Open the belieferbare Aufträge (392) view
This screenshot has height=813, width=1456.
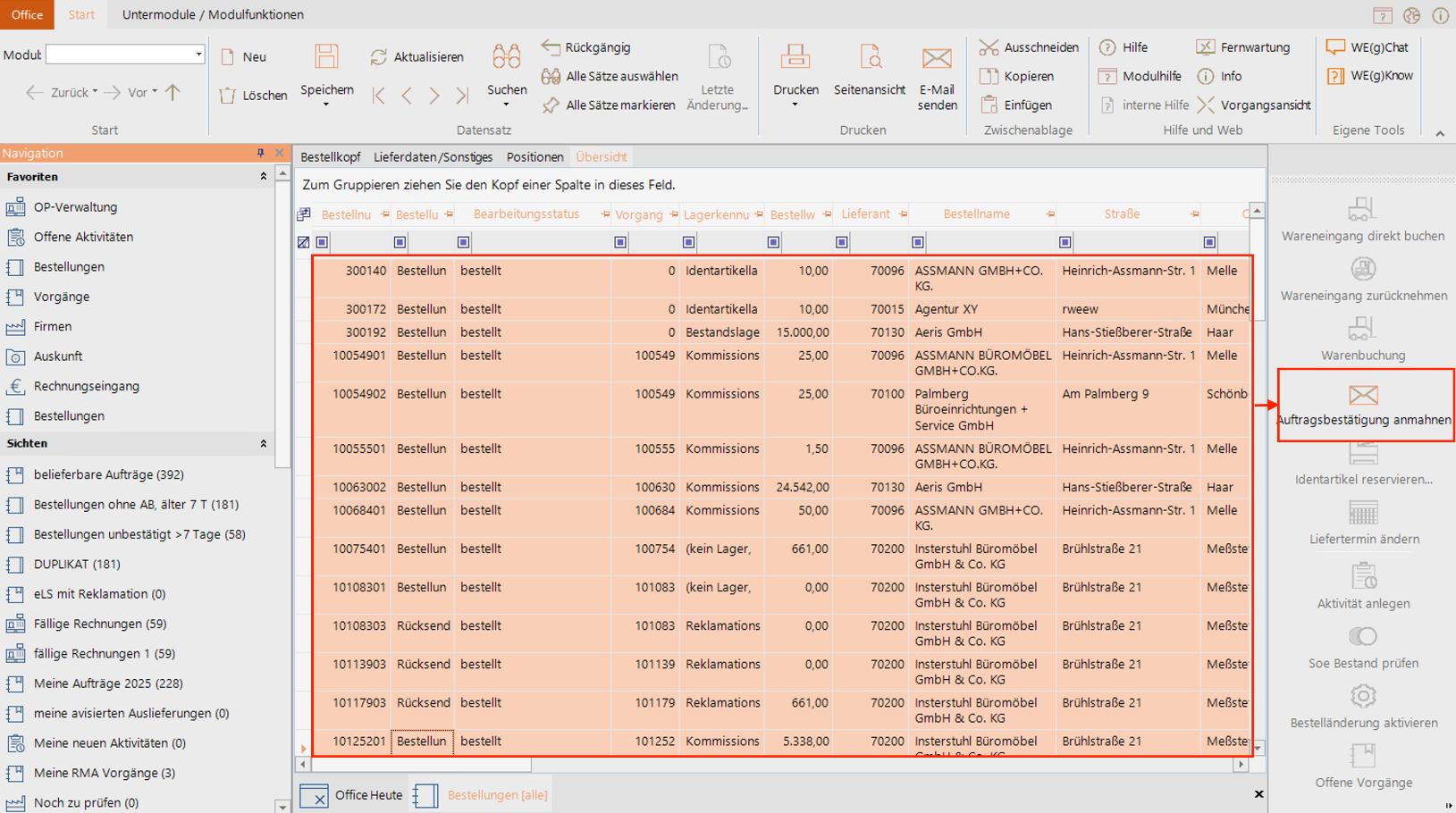click(108, 474)
